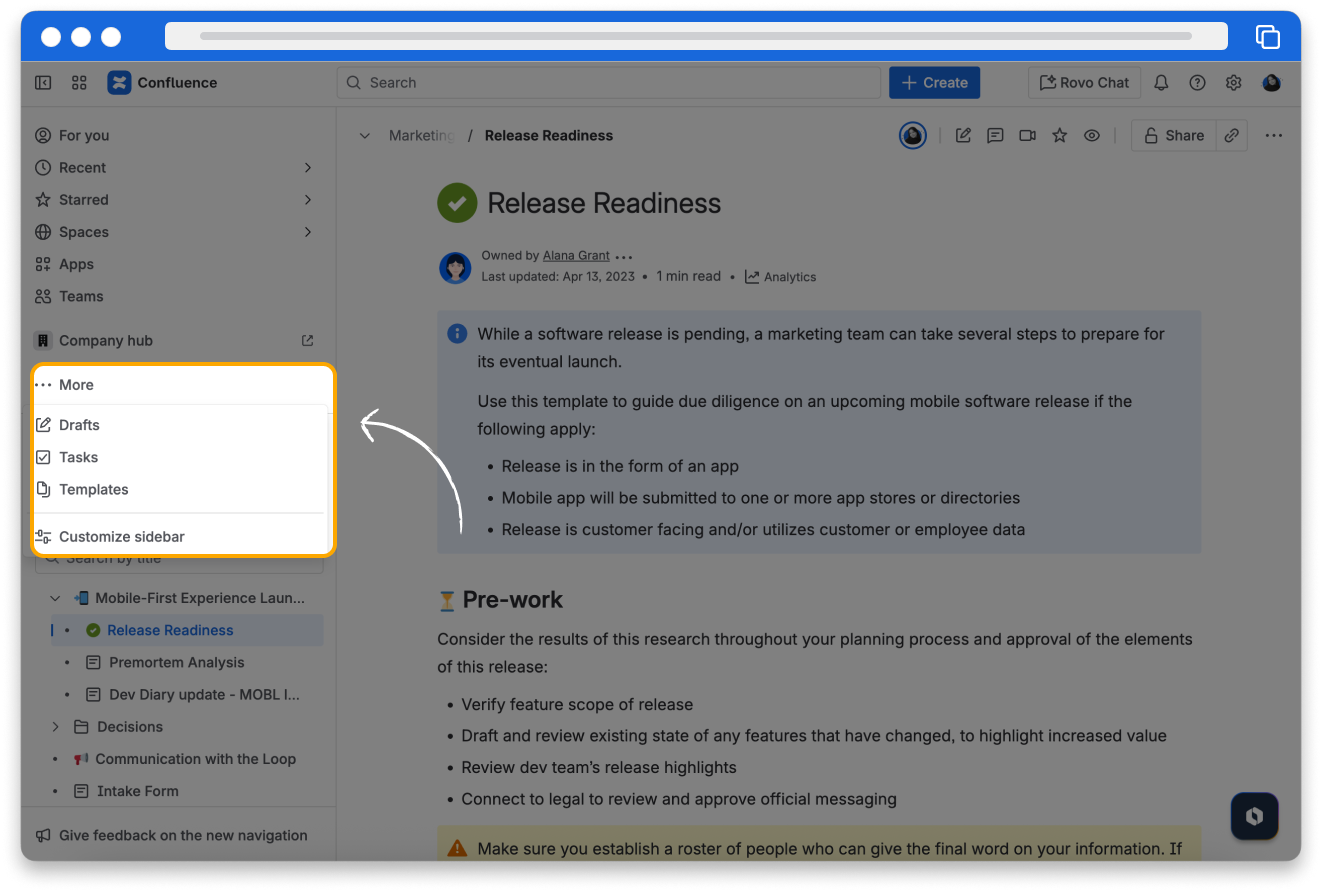Click the edit pencil icon
This screenshot has height=892, width=1322.
(x=963, y=136)
